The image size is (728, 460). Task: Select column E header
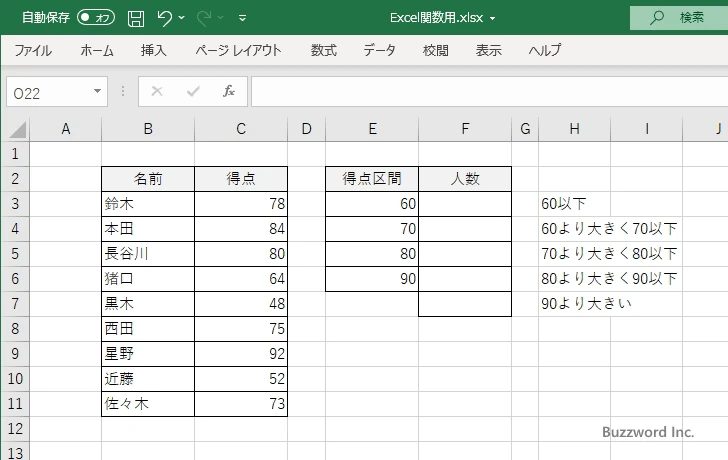[x=372, y=129]
